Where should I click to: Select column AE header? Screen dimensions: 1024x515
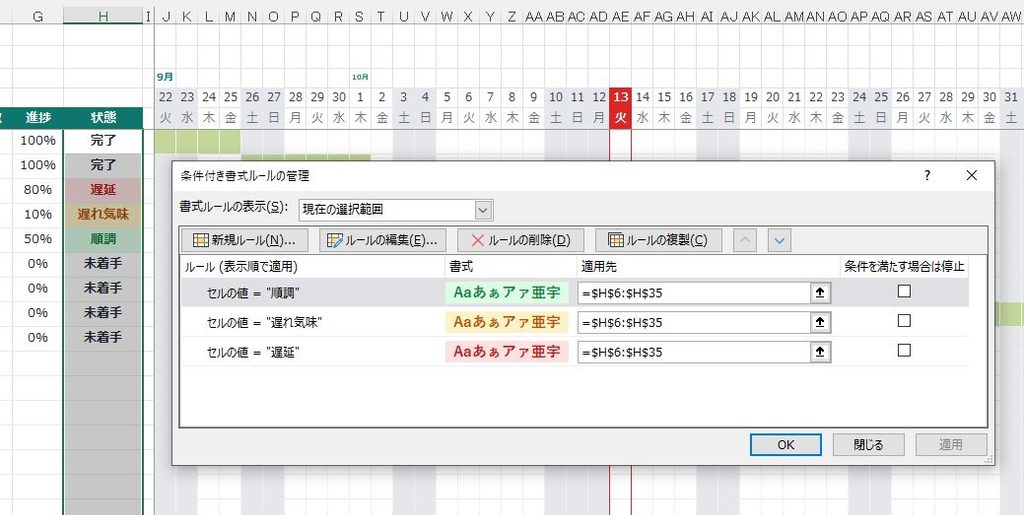pos(620,16)
